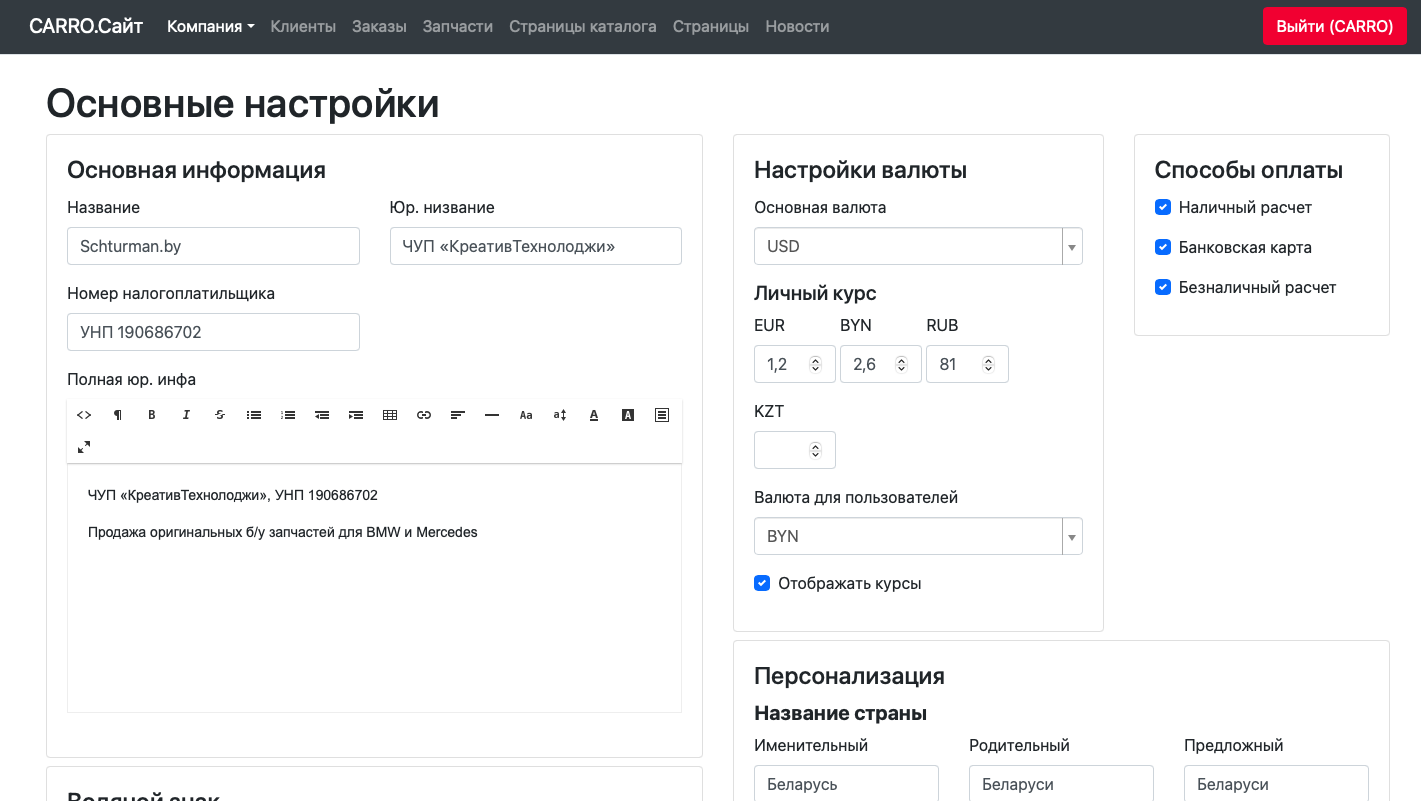1421x801 pixels.
Task: Apply strikethrough formatting in the editor
Action: pyautogui.click(x=220, y=415)
